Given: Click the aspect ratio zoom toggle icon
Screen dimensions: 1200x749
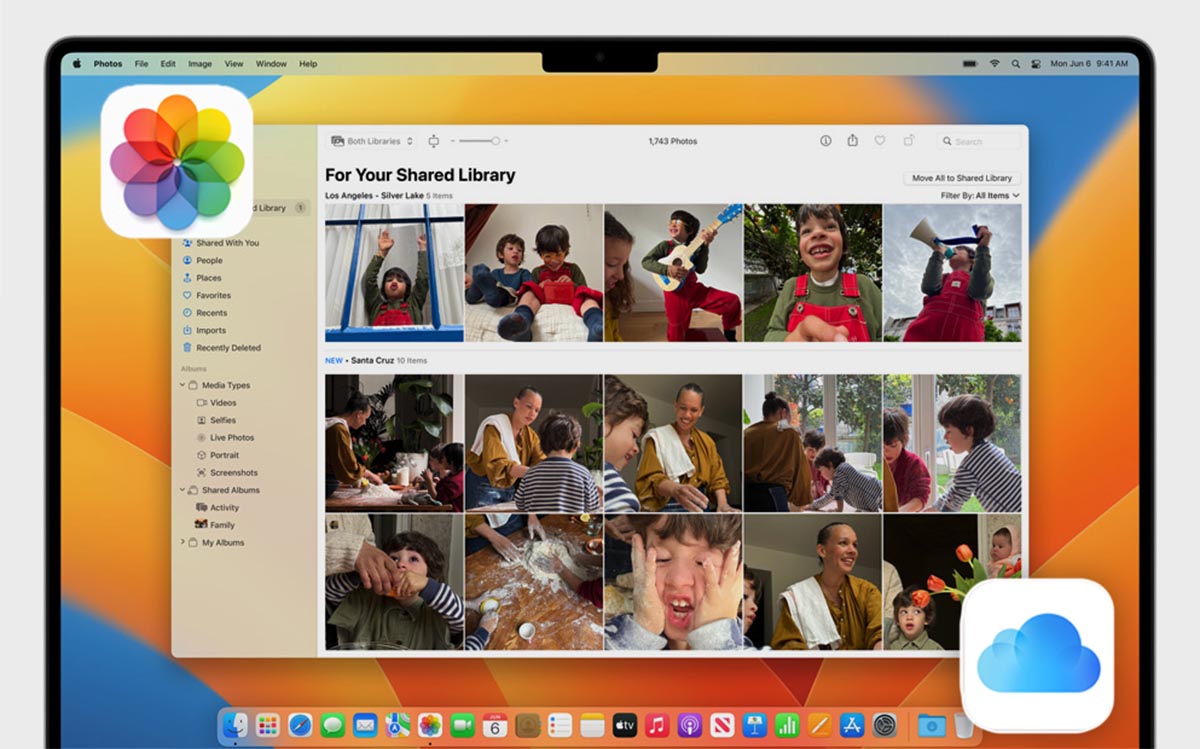Looking at the screenshot, I should tap(433, 141).
